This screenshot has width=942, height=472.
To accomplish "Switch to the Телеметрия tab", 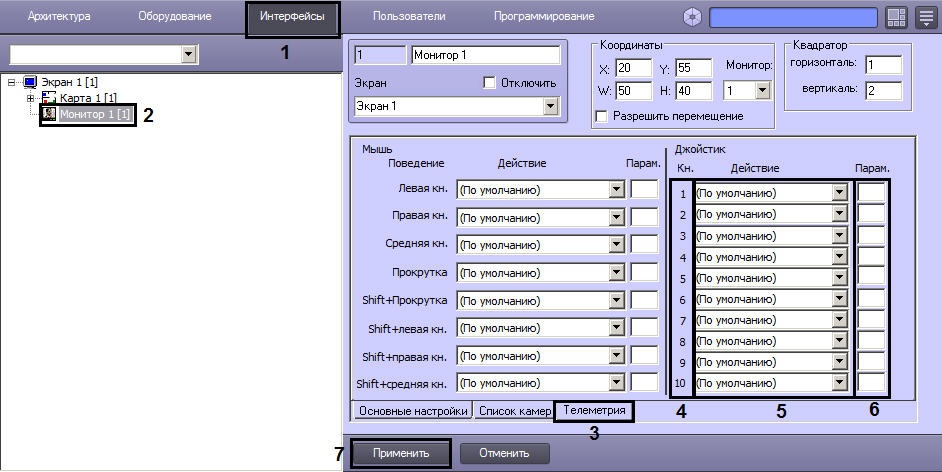I will click(594, 410).
